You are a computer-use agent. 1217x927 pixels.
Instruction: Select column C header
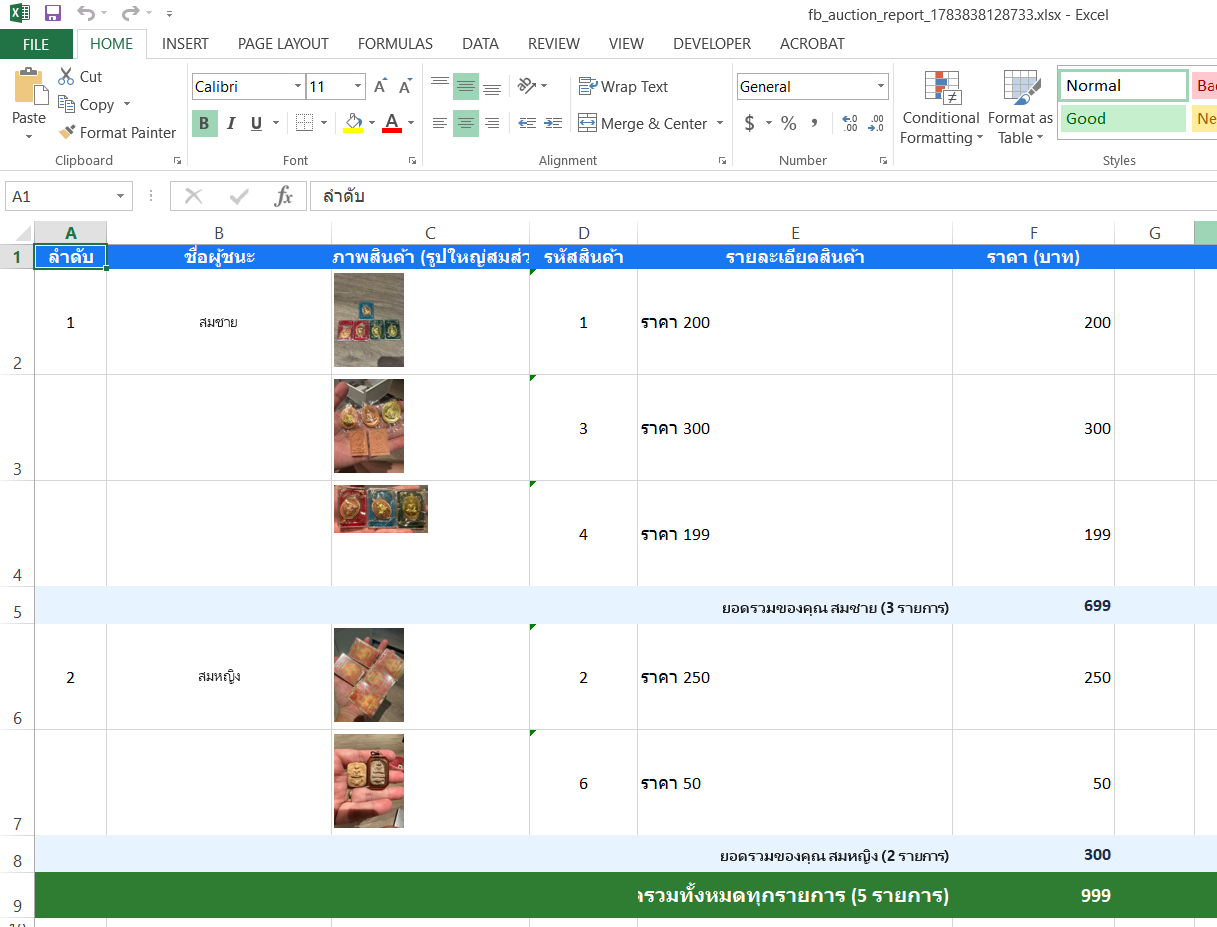tap(430, 233)
